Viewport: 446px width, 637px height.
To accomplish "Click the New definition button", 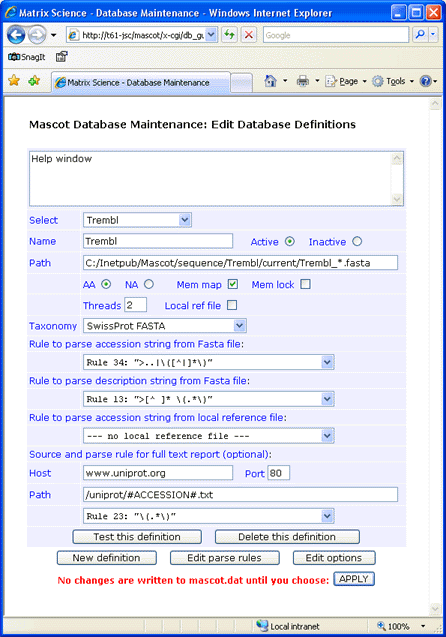I will (x=106, y=558).
